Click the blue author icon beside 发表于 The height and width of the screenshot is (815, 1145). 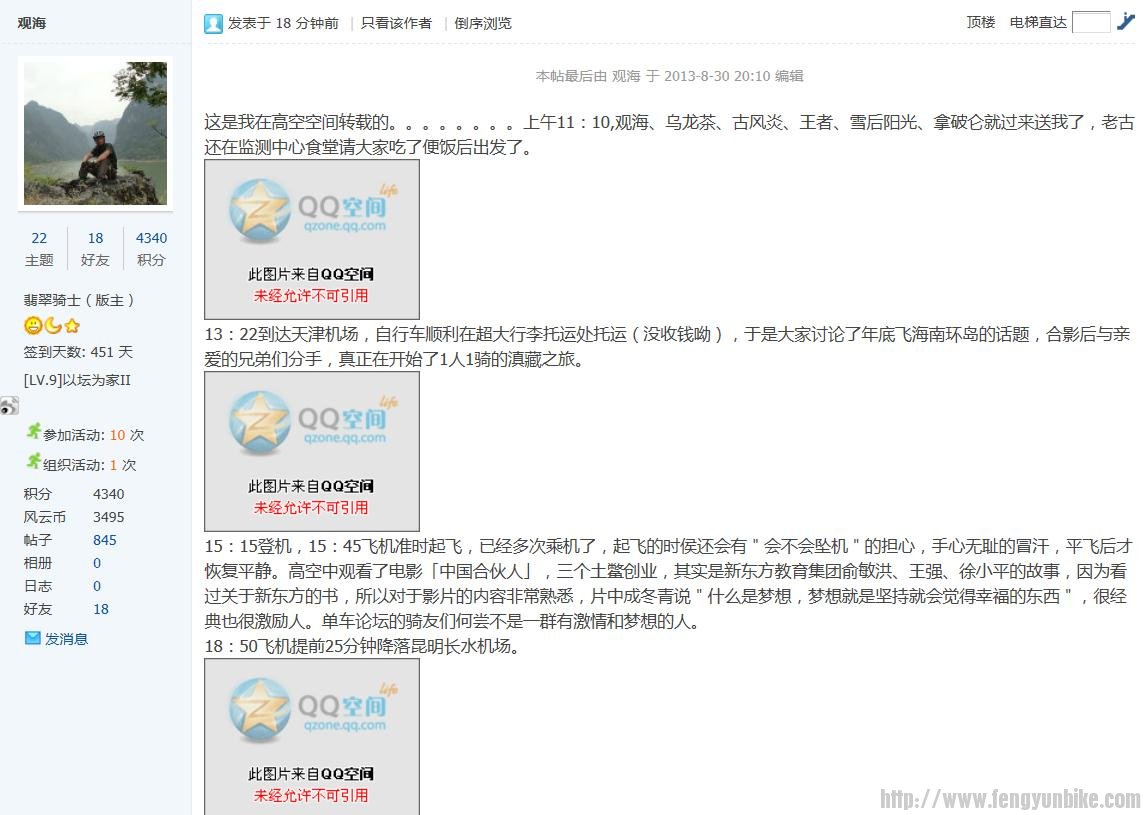click(213, 22)
